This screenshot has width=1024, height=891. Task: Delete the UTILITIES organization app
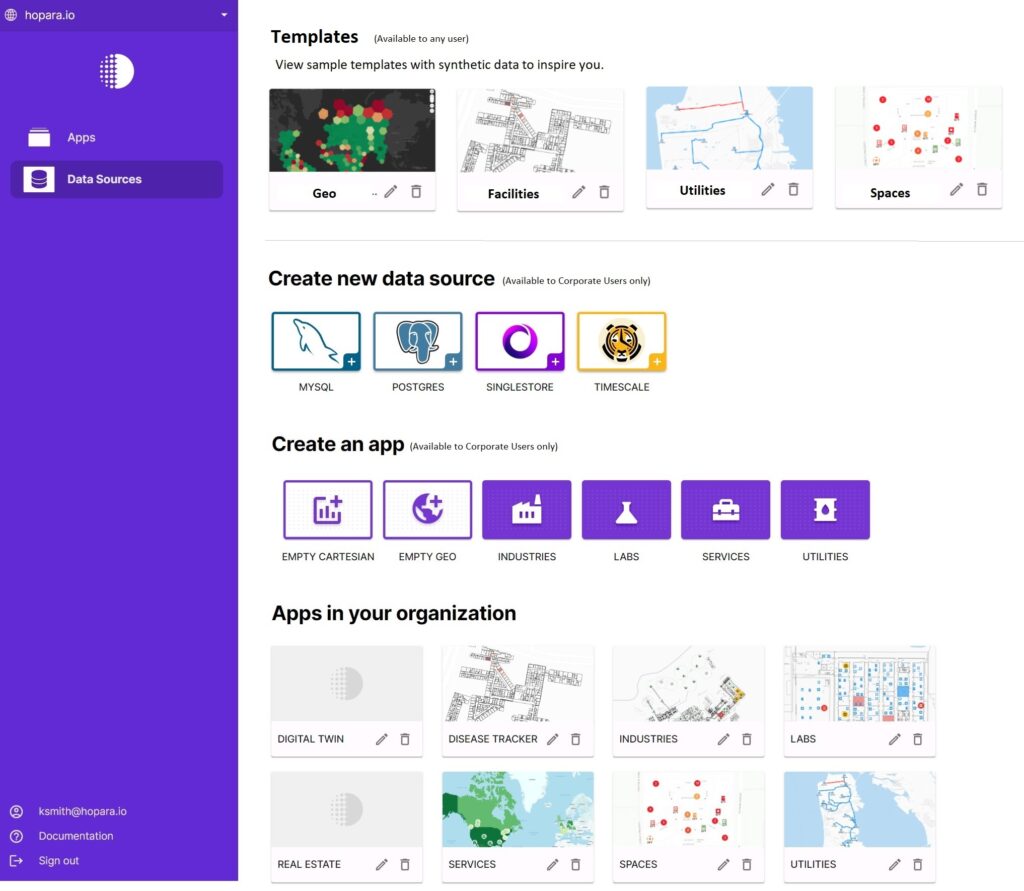click(x=918, y=864)
